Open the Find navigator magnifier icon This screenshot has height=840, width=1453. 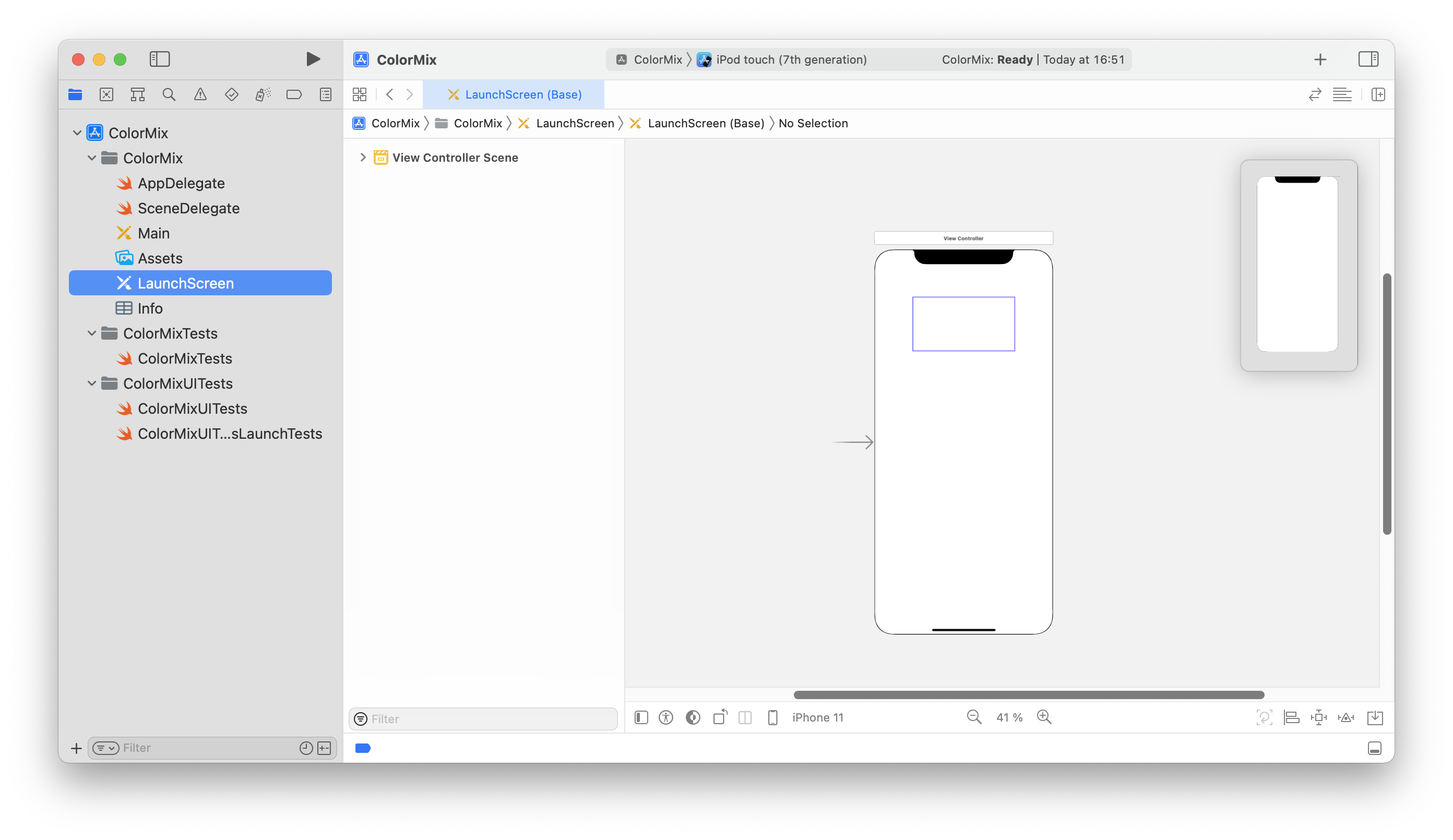click(x=169, y=94)
